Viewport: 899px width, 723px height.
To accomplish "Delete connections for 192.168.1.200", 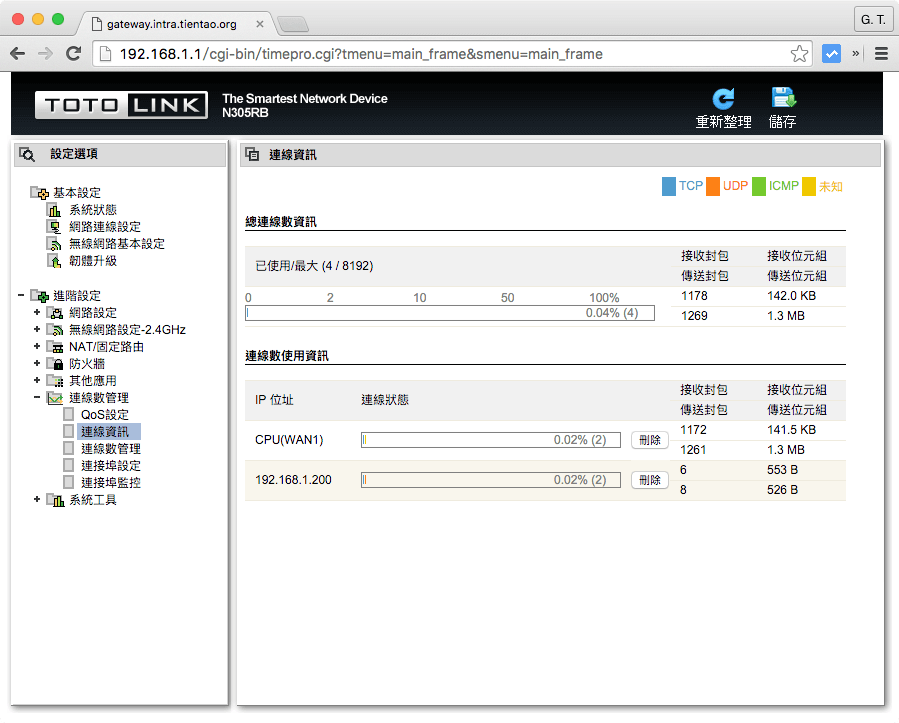I will tap(649, 480).
